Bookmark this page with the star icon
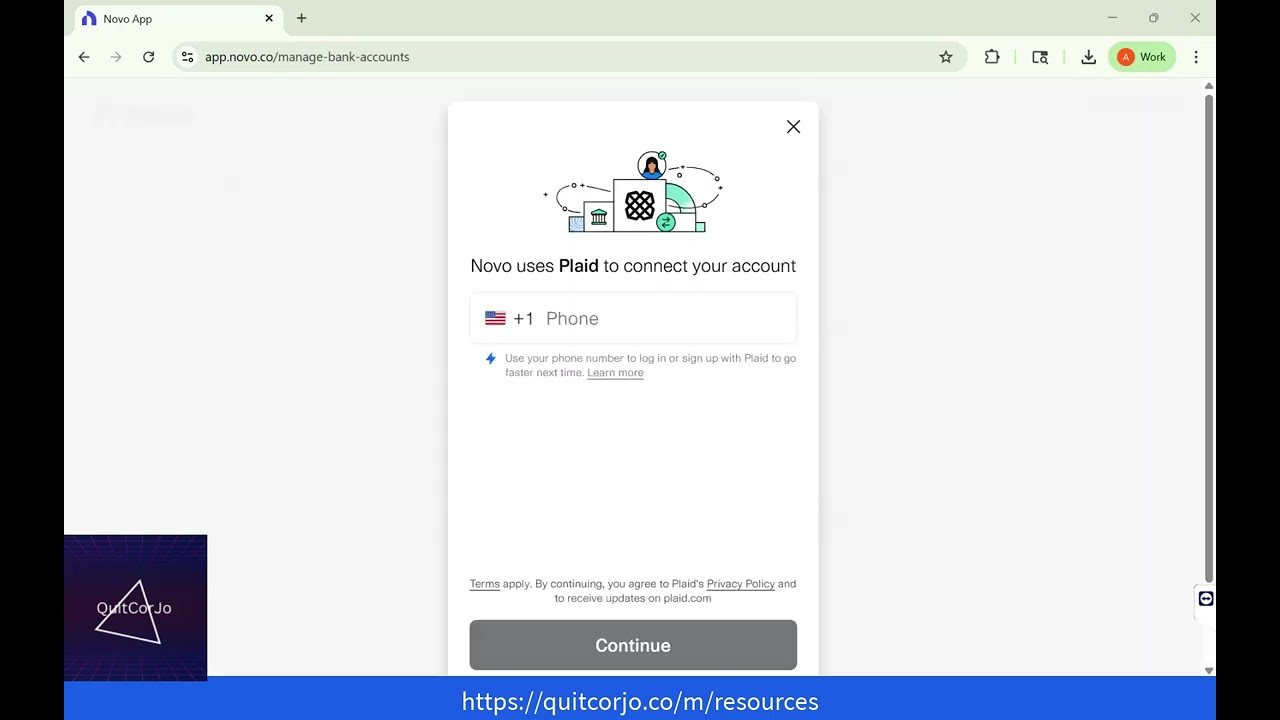 [946, 57]
